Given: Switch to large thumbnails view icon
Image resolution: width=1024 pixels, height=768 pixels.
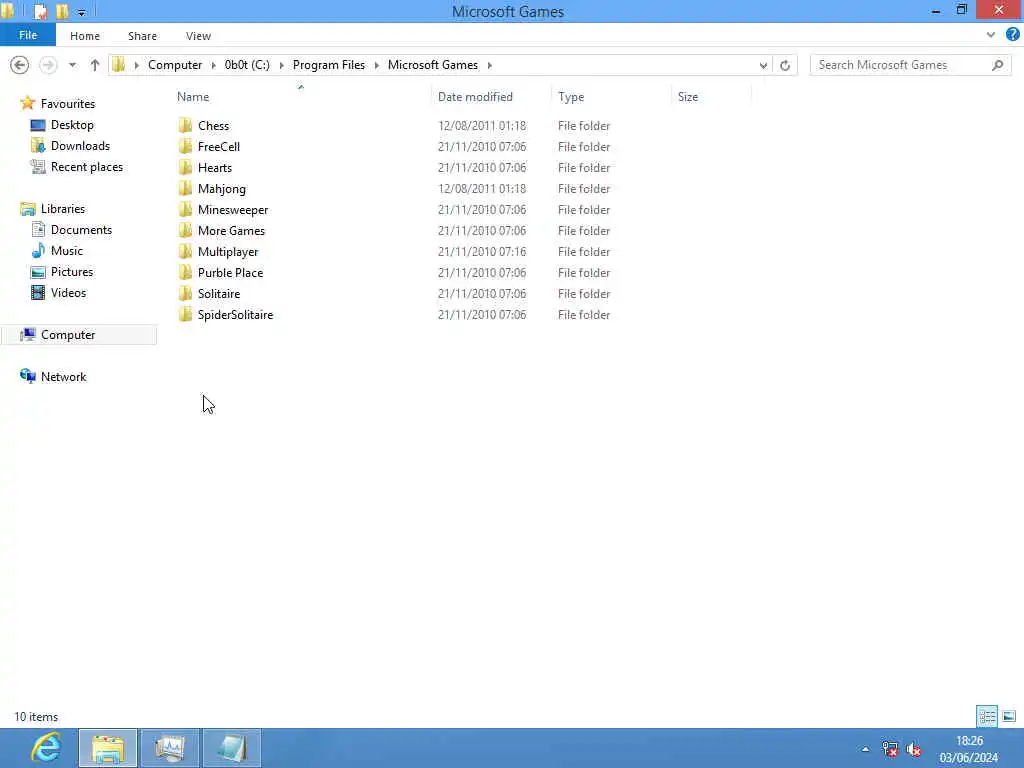Looking at the screenshot, I should tap(1009, 716).
